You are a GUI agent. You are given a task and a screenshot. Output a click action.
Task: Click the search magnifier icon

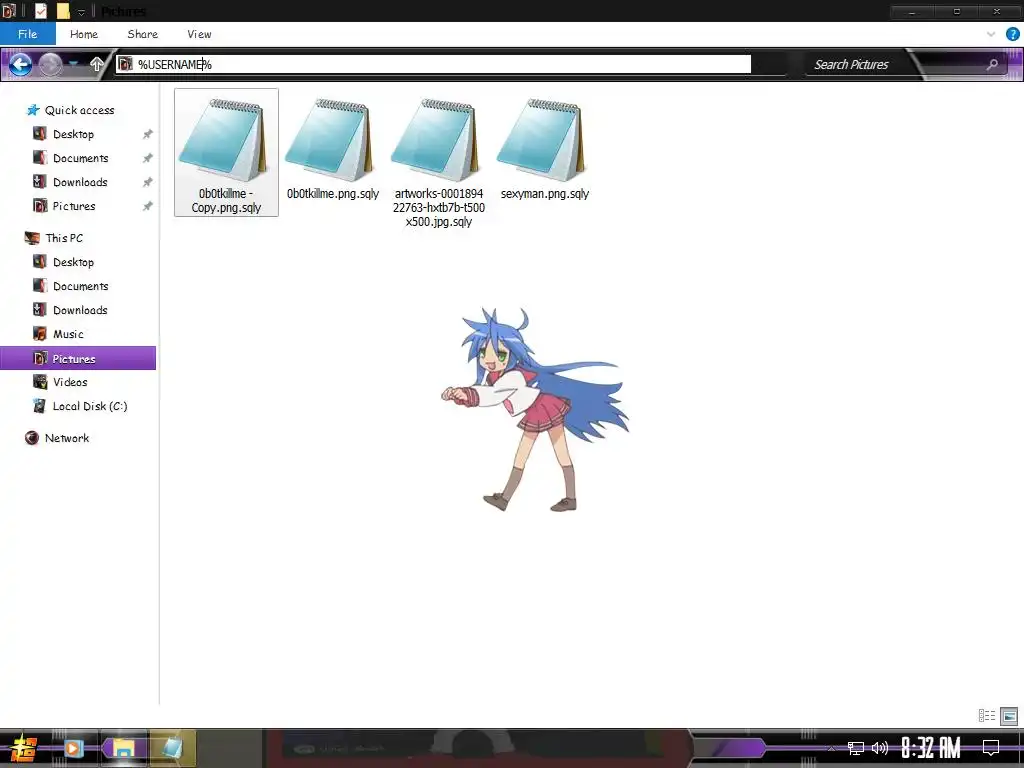coord(993,64)
